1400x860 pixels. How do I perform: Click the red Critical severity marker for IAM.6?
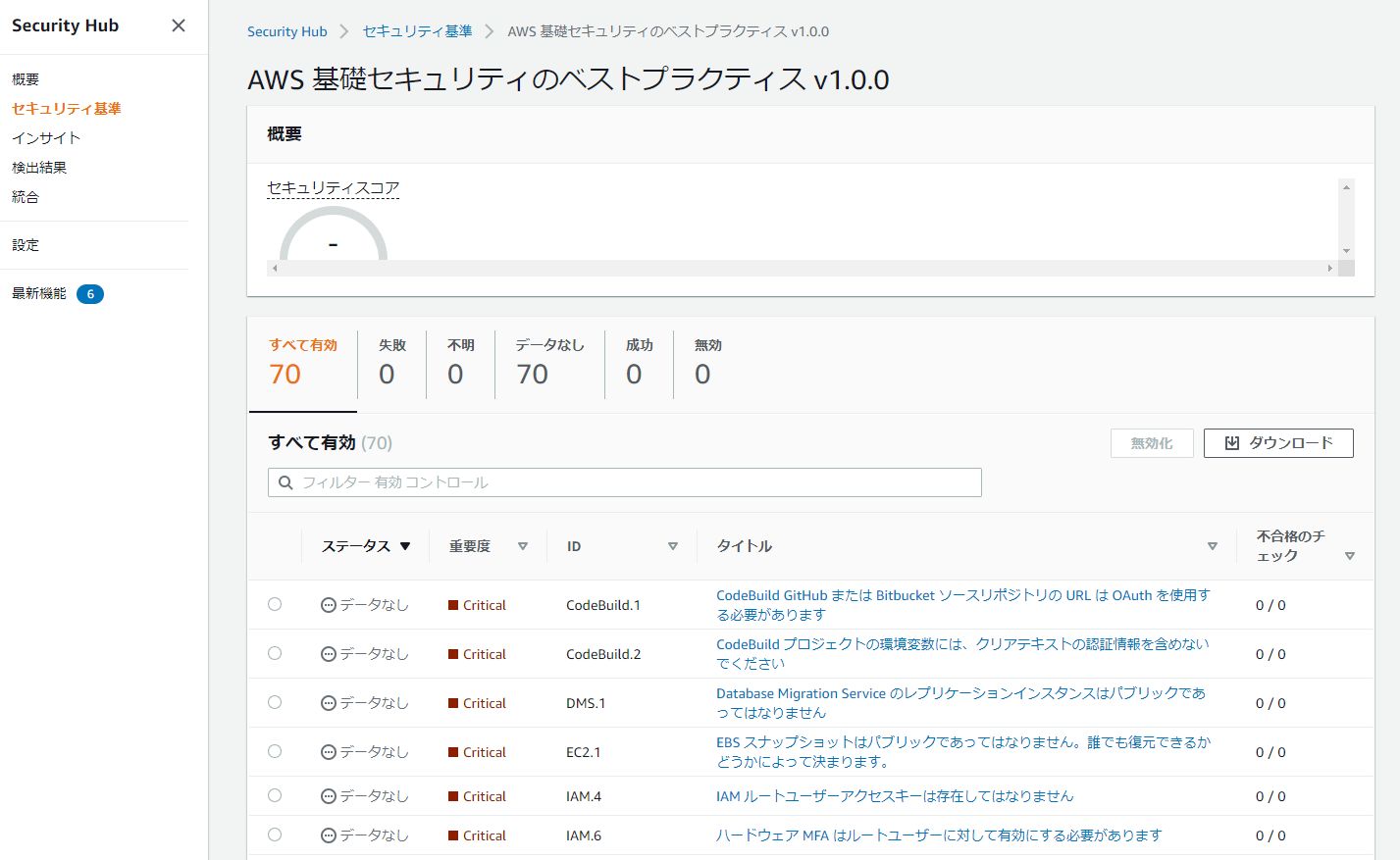[453, 835]
